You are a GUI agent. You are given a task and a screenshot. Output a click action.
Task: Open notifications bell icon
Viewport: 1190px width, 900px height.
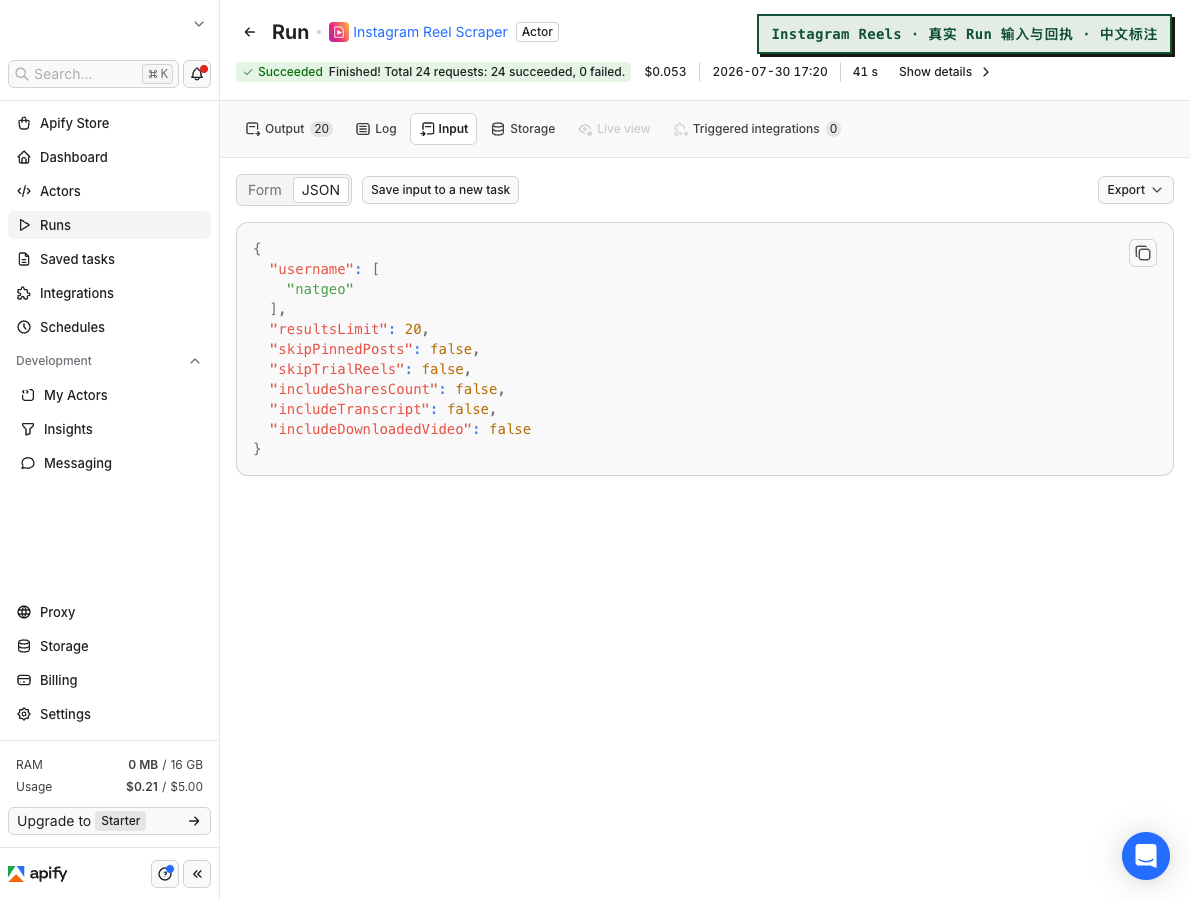[x=197, y=74]
